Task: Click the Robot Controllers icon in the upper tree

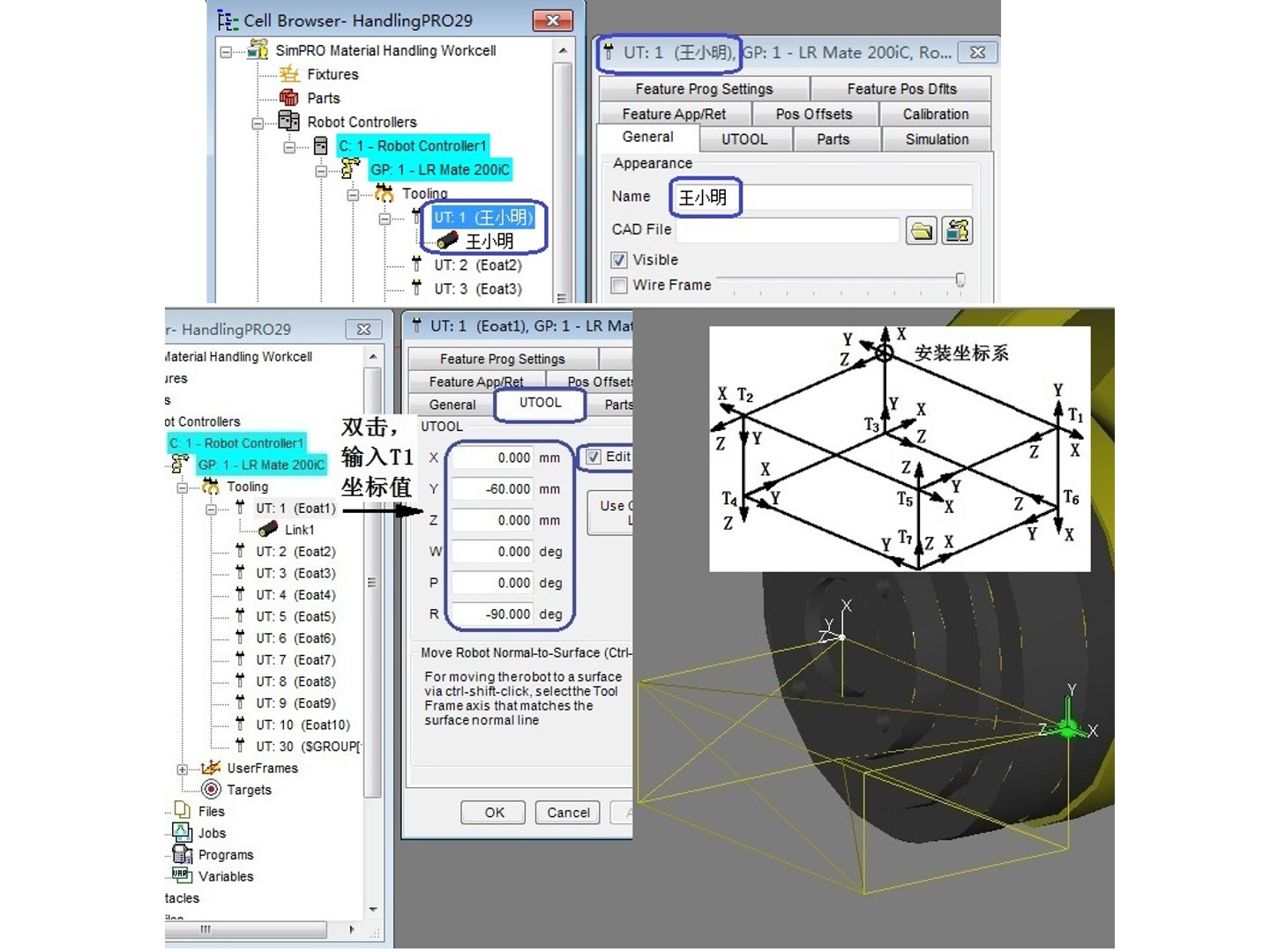Action: click(x=288, y=121)
